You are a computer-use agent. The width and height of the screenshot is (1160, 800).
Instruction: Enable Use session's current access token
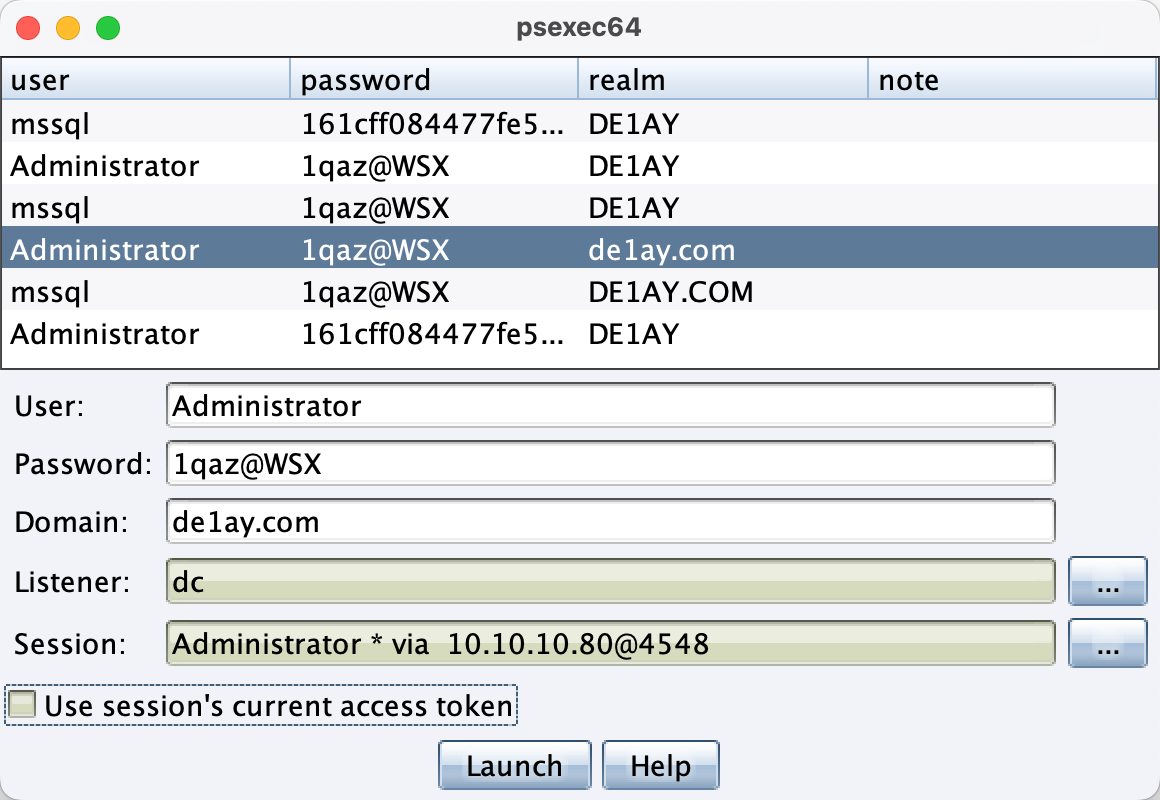pos(22,706)
